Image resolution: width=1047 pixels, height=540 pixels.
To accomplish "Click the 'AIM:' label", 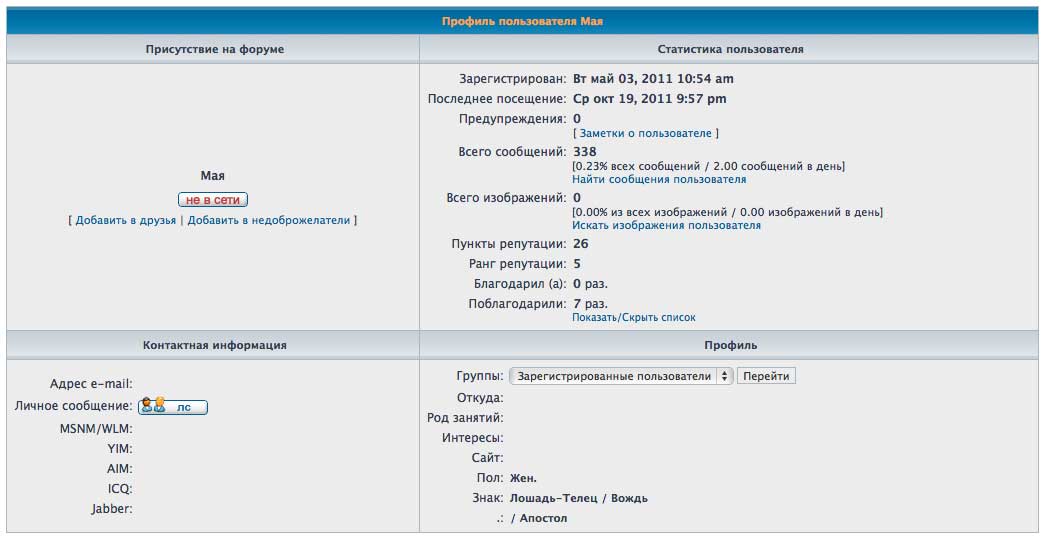I will (120, 469).
